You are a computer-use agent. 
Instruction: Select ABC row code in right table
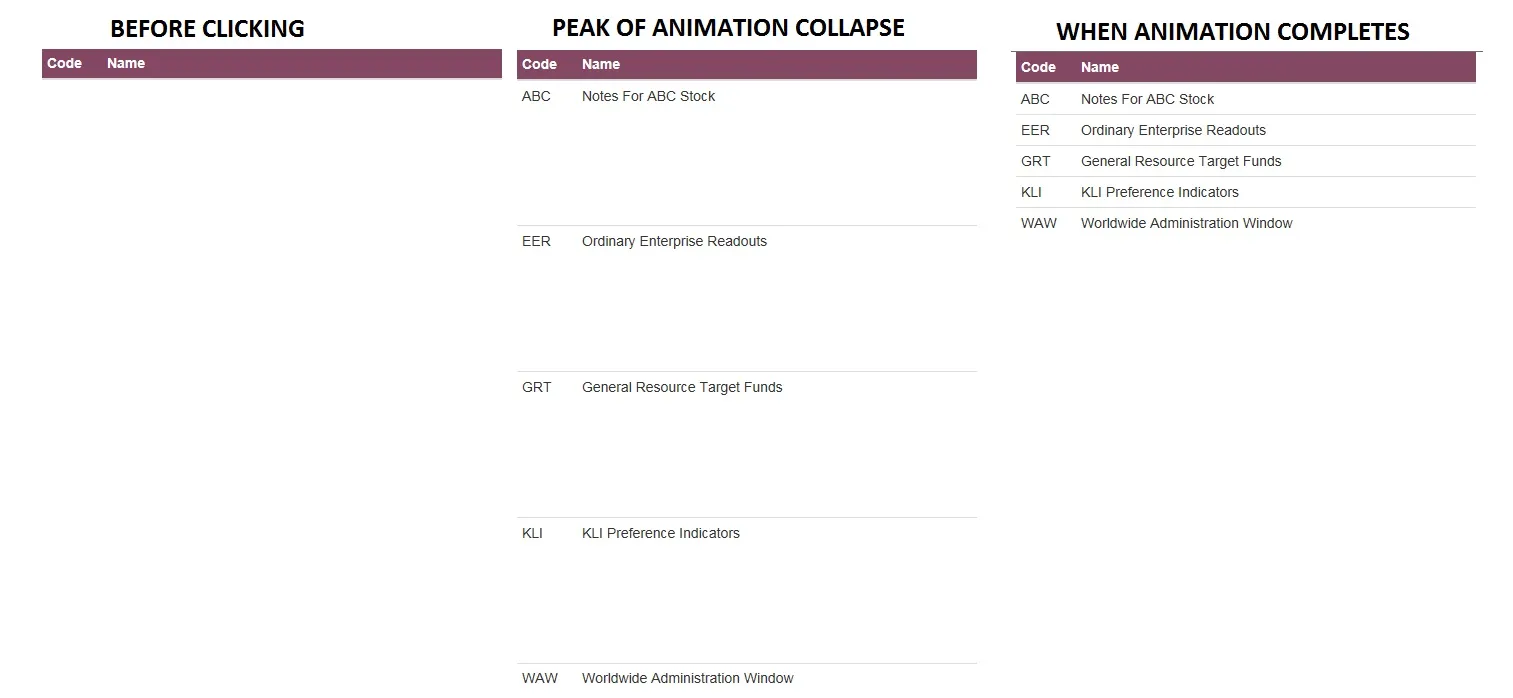click(1035, 99)
